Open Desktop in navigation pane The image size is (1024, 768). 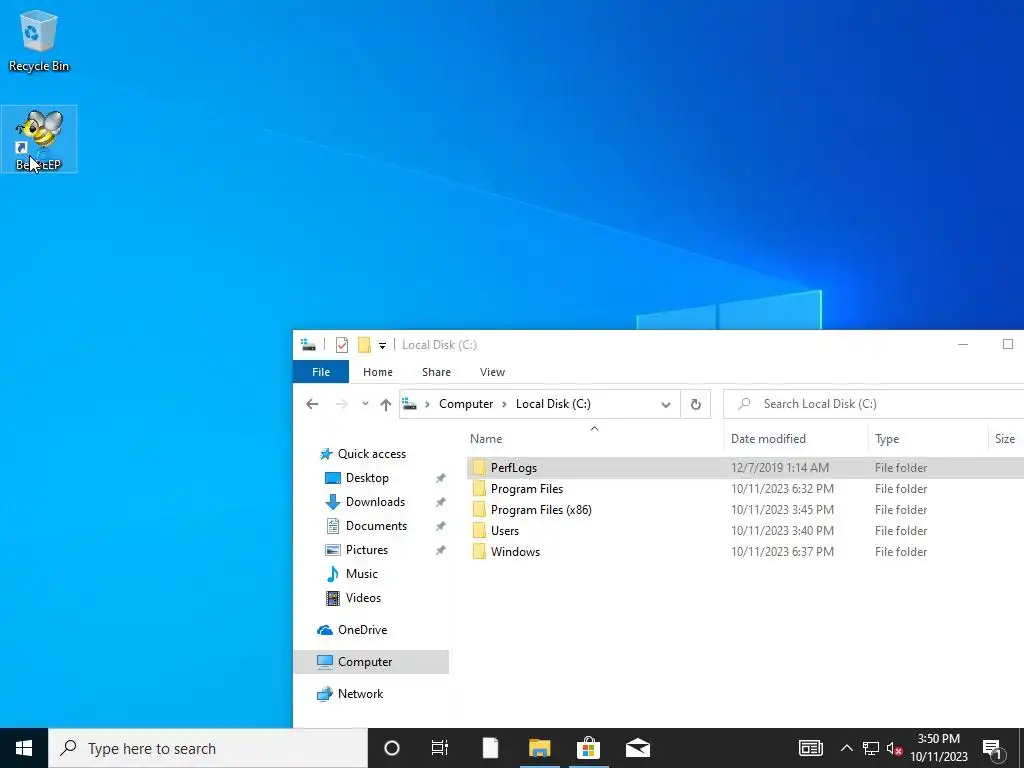tap(367, 478)
